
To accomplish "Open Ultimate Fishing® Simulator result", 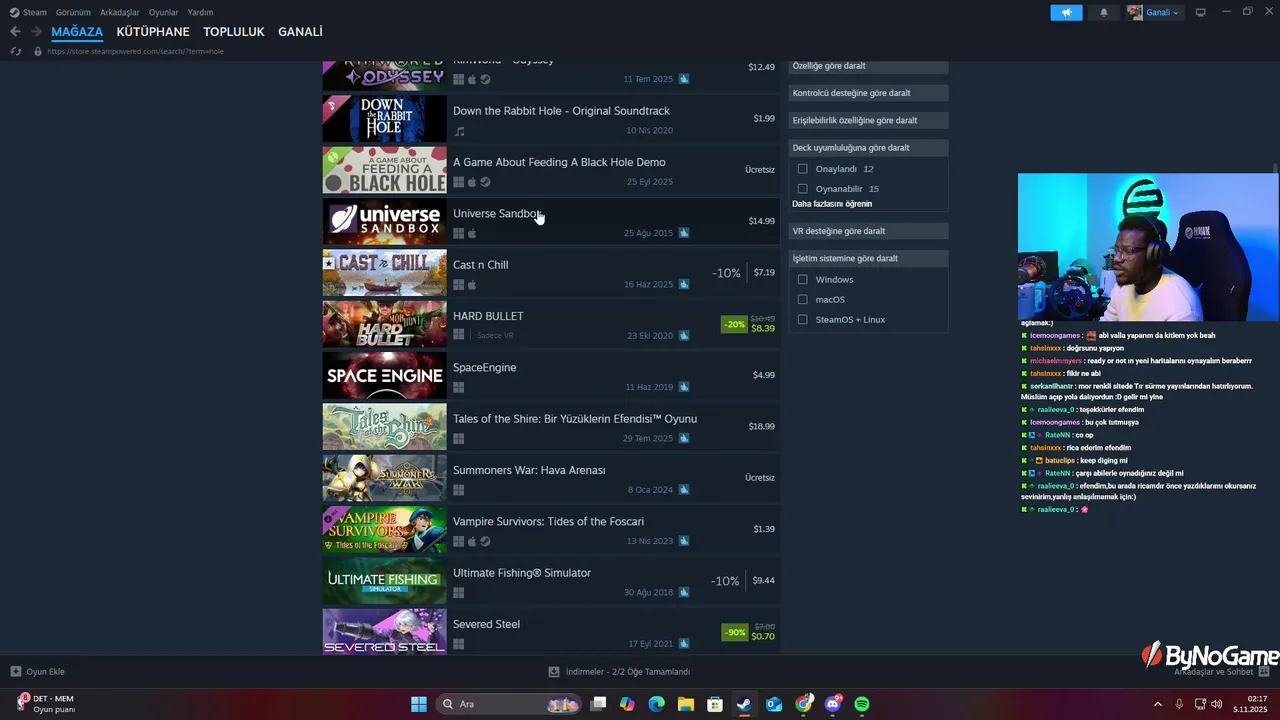I will 551,581.
